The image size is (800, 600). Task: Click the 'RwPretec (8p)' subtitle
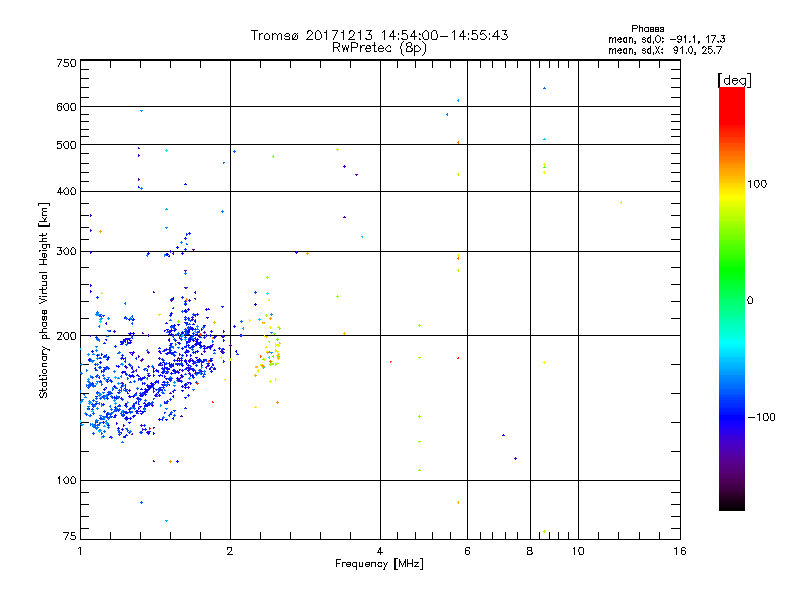tap(379, 48)
